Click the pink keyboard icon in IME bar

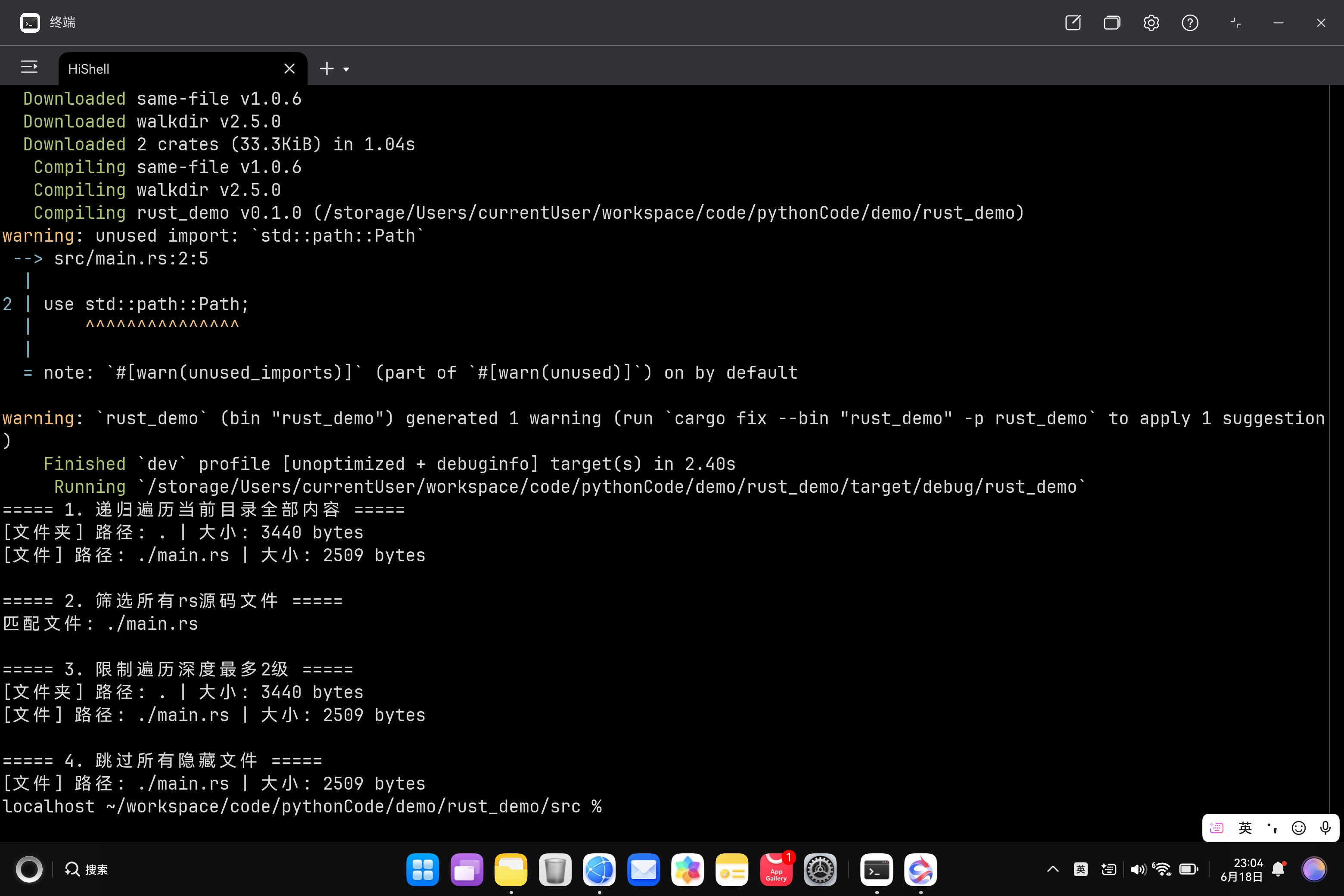[1216, 828]
